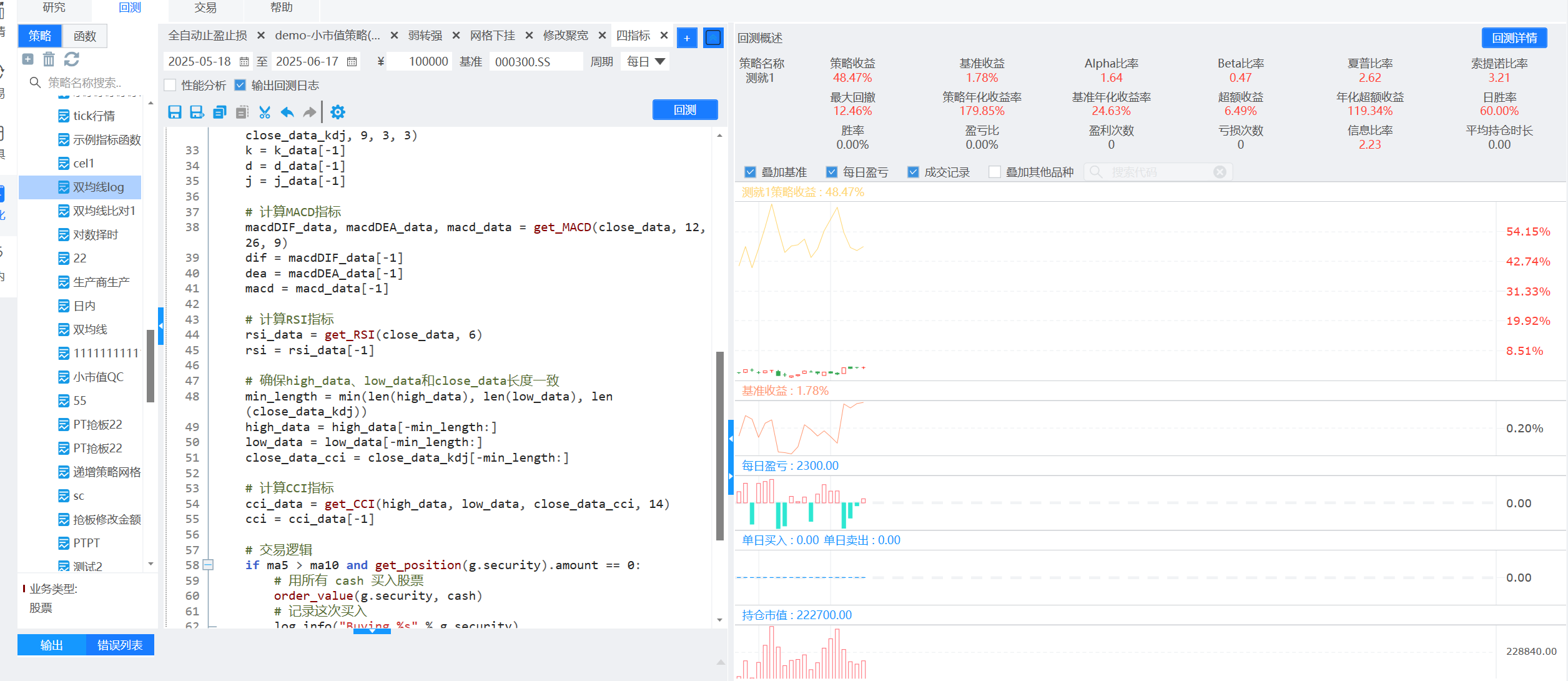Click the strategy list scrollbar thumb
1568x681 pixels.
[x=150, y=365]
